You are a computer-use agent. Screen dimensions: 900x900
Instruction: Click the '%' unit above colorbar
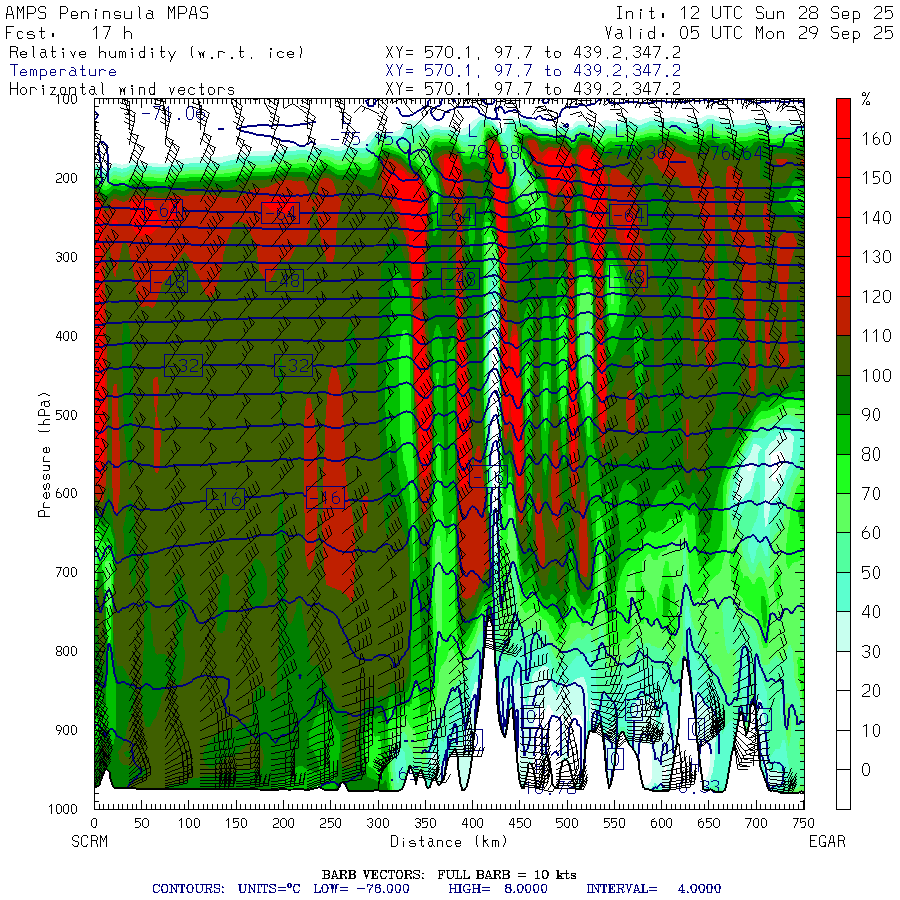[866, 100]
